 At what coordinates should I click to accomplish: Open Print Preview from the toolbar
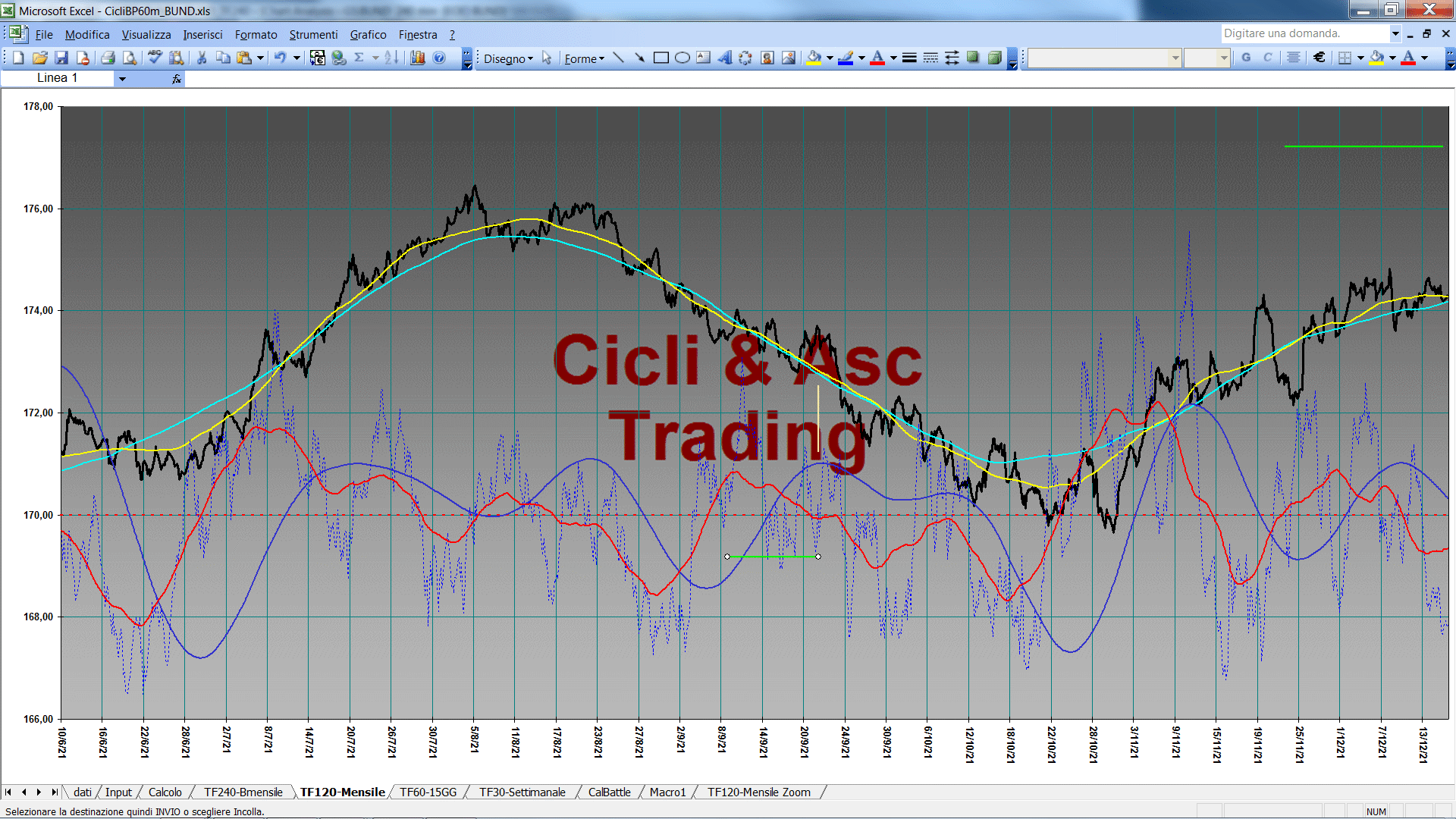[x=130, y=58]
